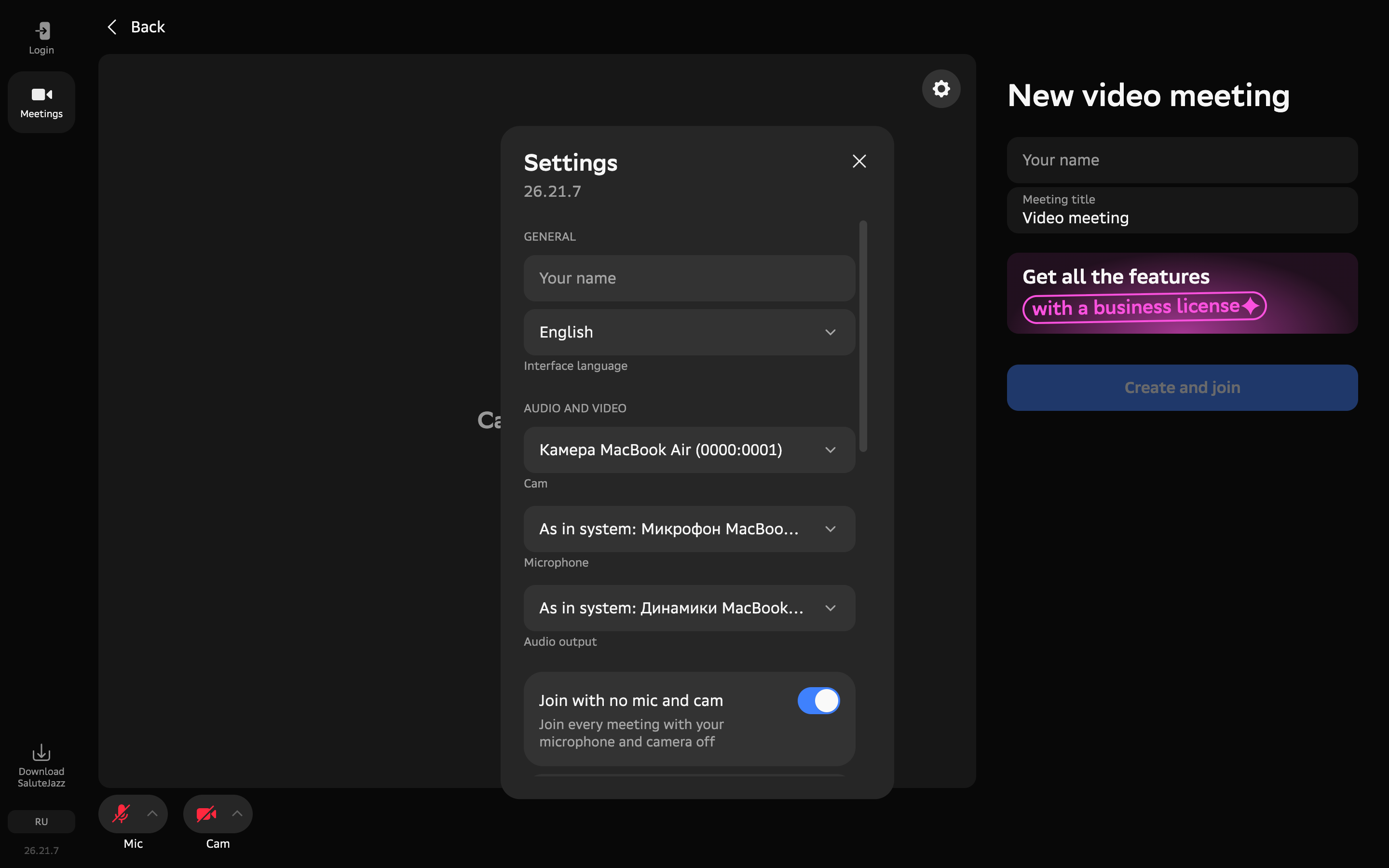The width and height of the screenshot is (1389, 868).
Task: Click the 26.21.7 version in sidebar
Action: click(41, 850)
